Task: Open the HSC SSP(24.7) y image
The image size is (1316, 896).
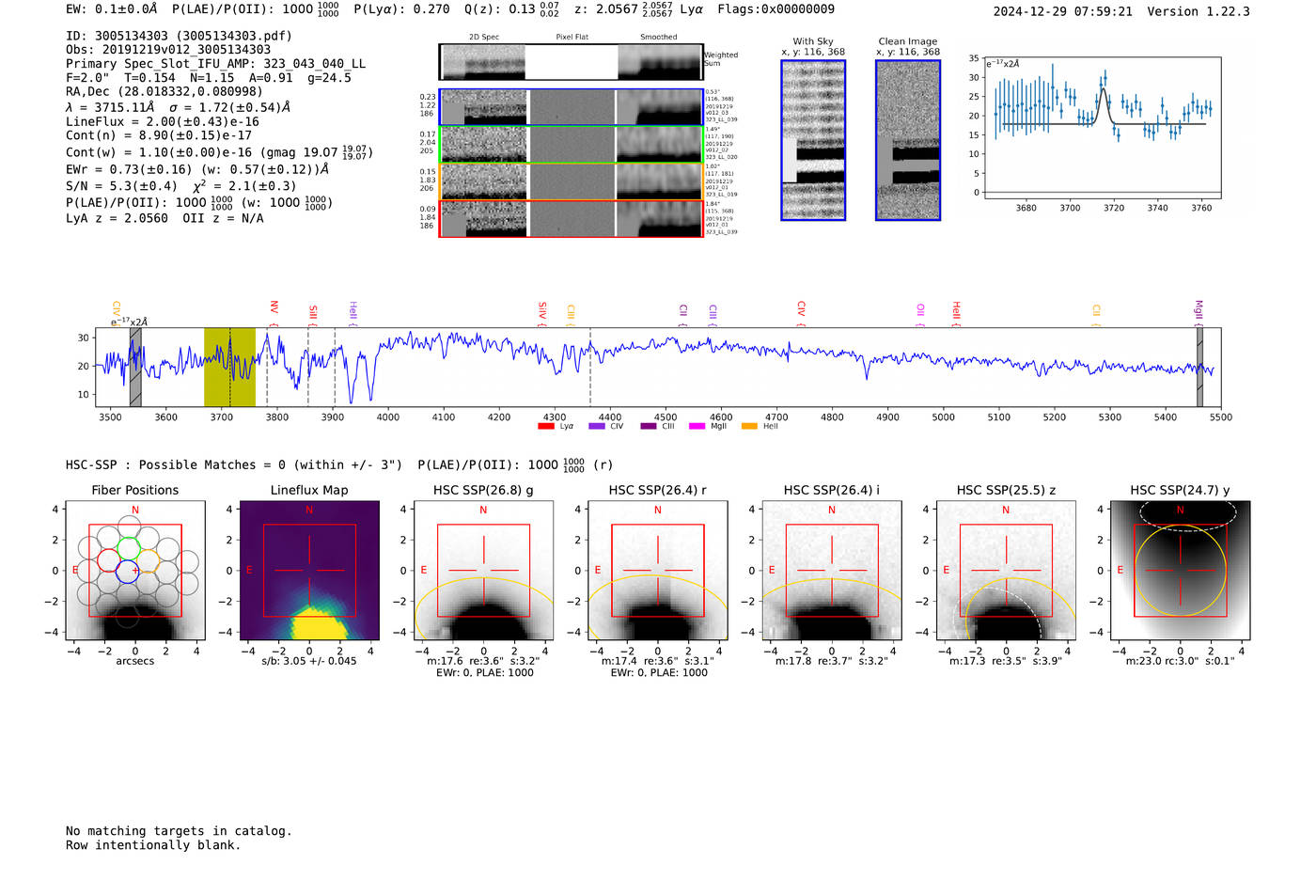Action: (x=1181, y=570)
